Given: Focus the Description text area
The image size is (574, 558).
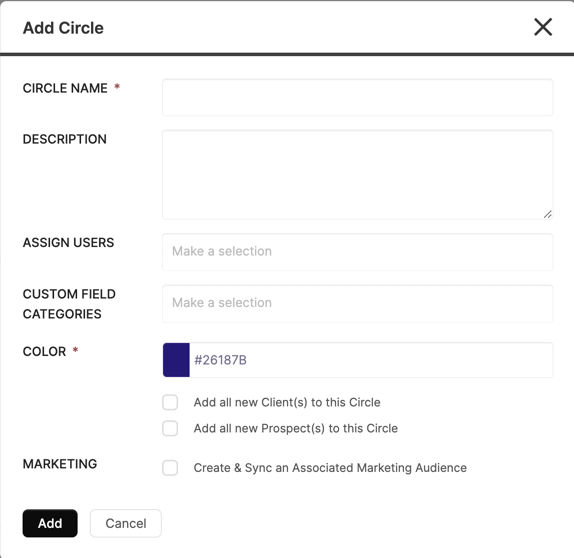Looking at the screenshot, I should pyautogui.click(x=358, y=175).
